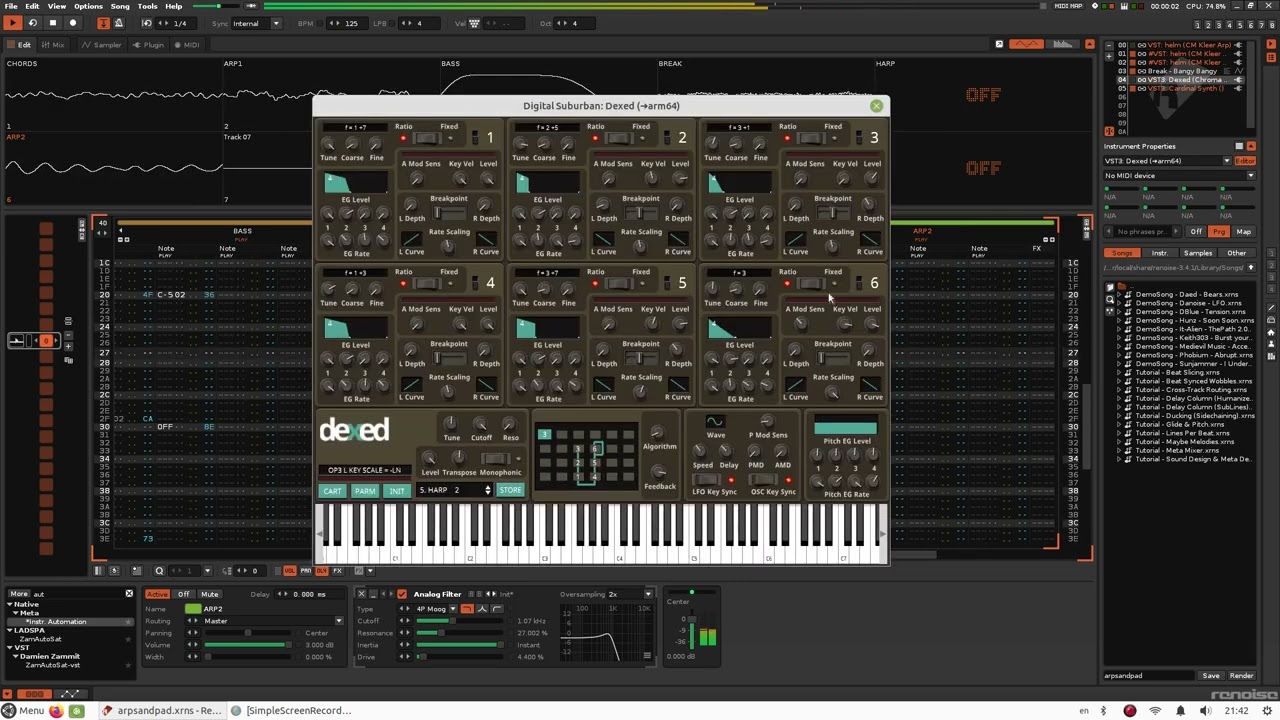Viewport: 1280px width, 720px height.
Task: Stop playback with the Stop button
Action: tap(52, 23)
